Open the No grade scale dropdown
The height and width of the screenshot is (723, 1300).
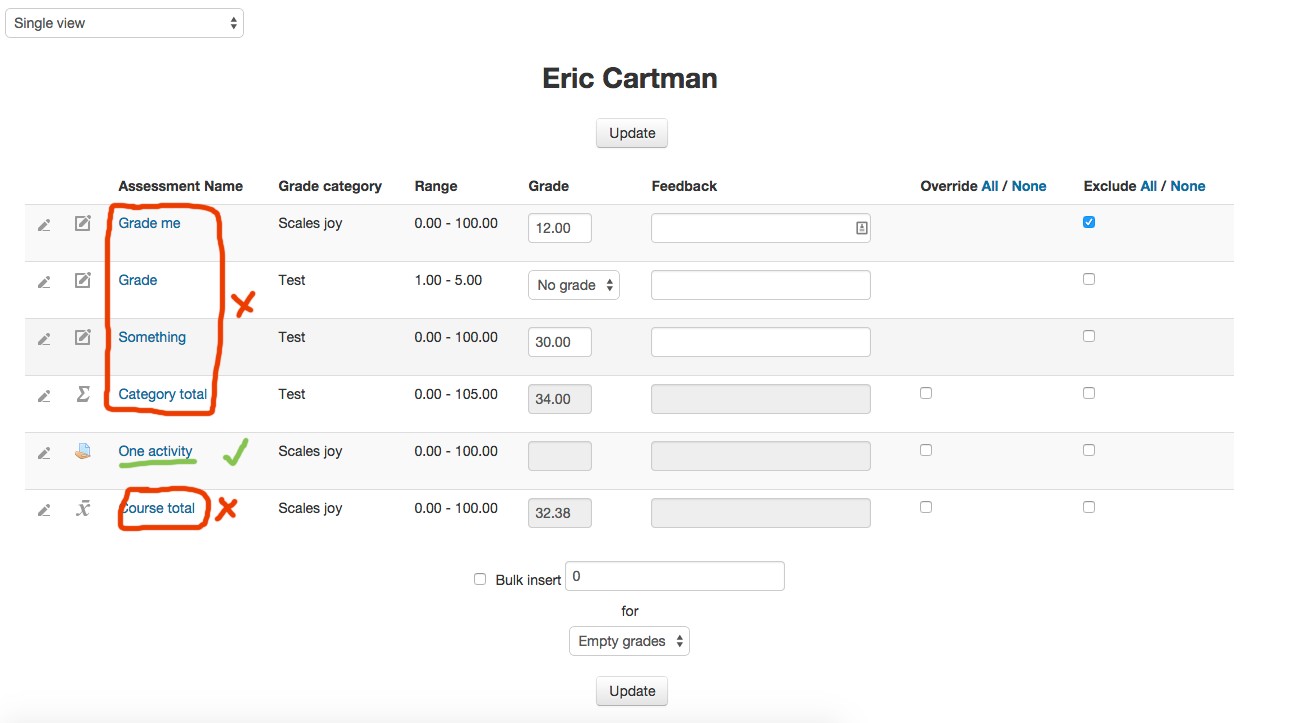[574, 285]
